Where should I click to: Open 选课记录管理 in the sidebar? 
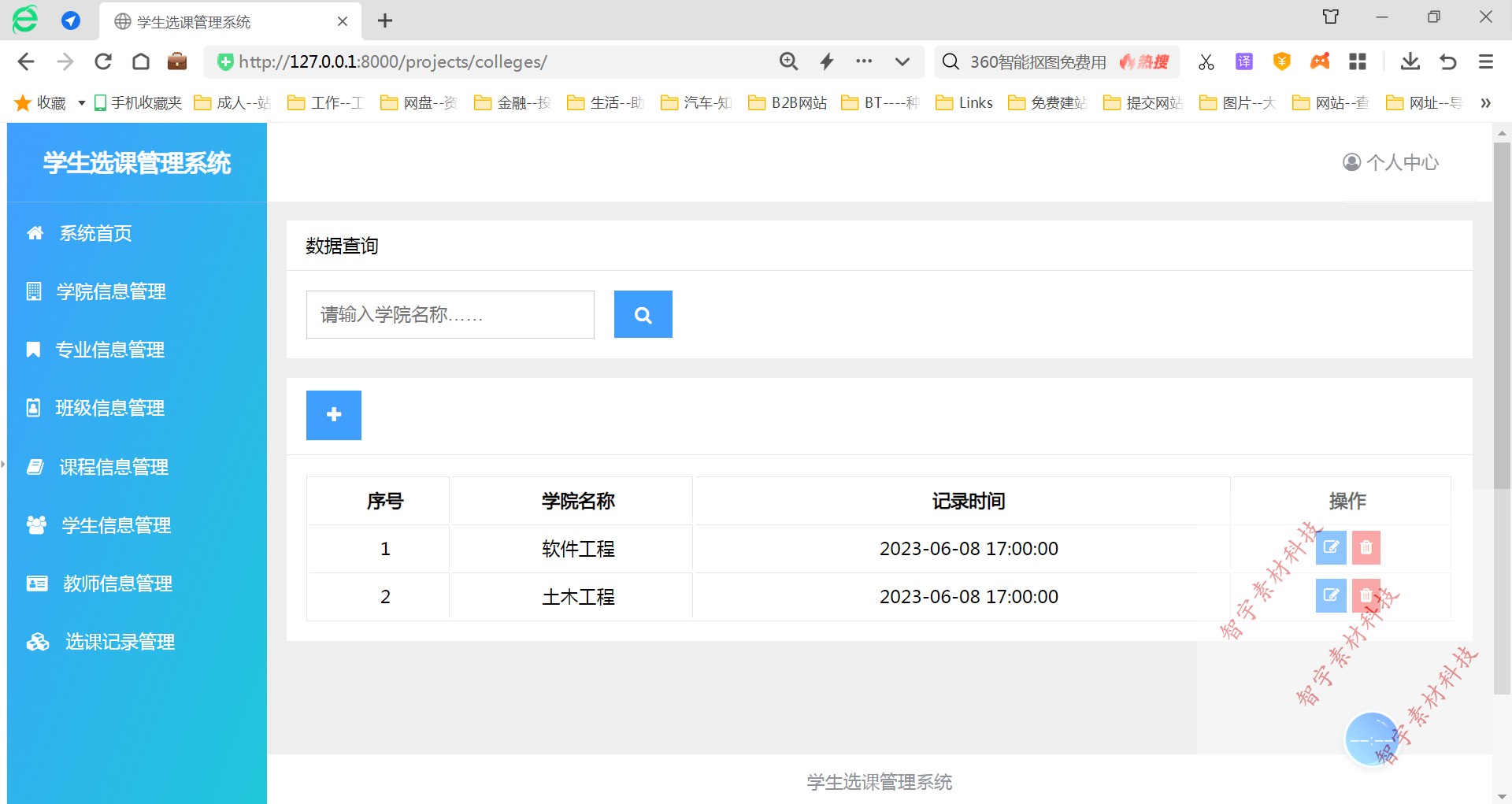click(119, 642)
